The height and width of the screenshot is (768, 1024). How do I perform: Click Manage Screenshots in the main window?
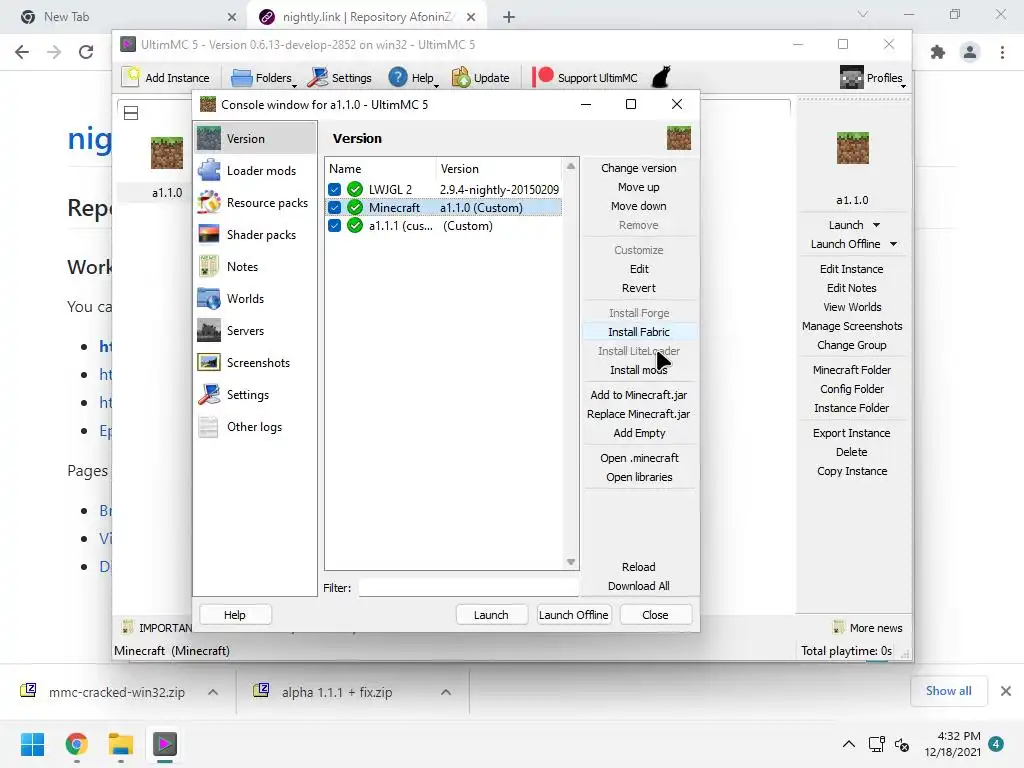(852, 326)
